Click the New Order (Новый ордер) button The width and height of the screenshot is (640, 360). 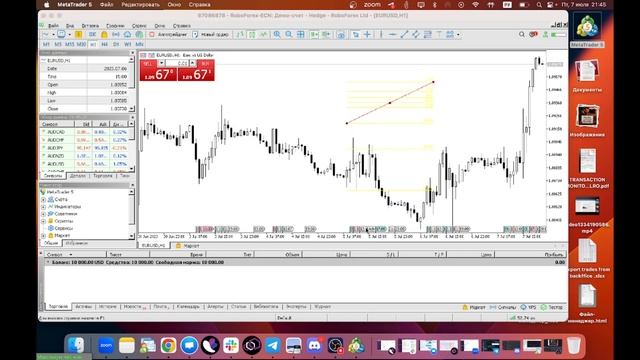(x=211, y=35)
